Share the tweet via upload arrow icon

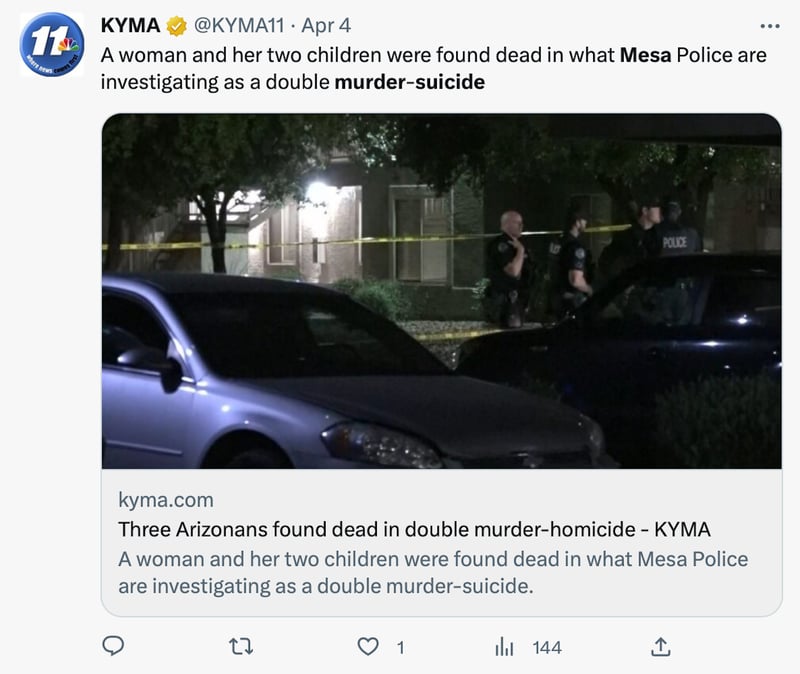coord(660,646)
